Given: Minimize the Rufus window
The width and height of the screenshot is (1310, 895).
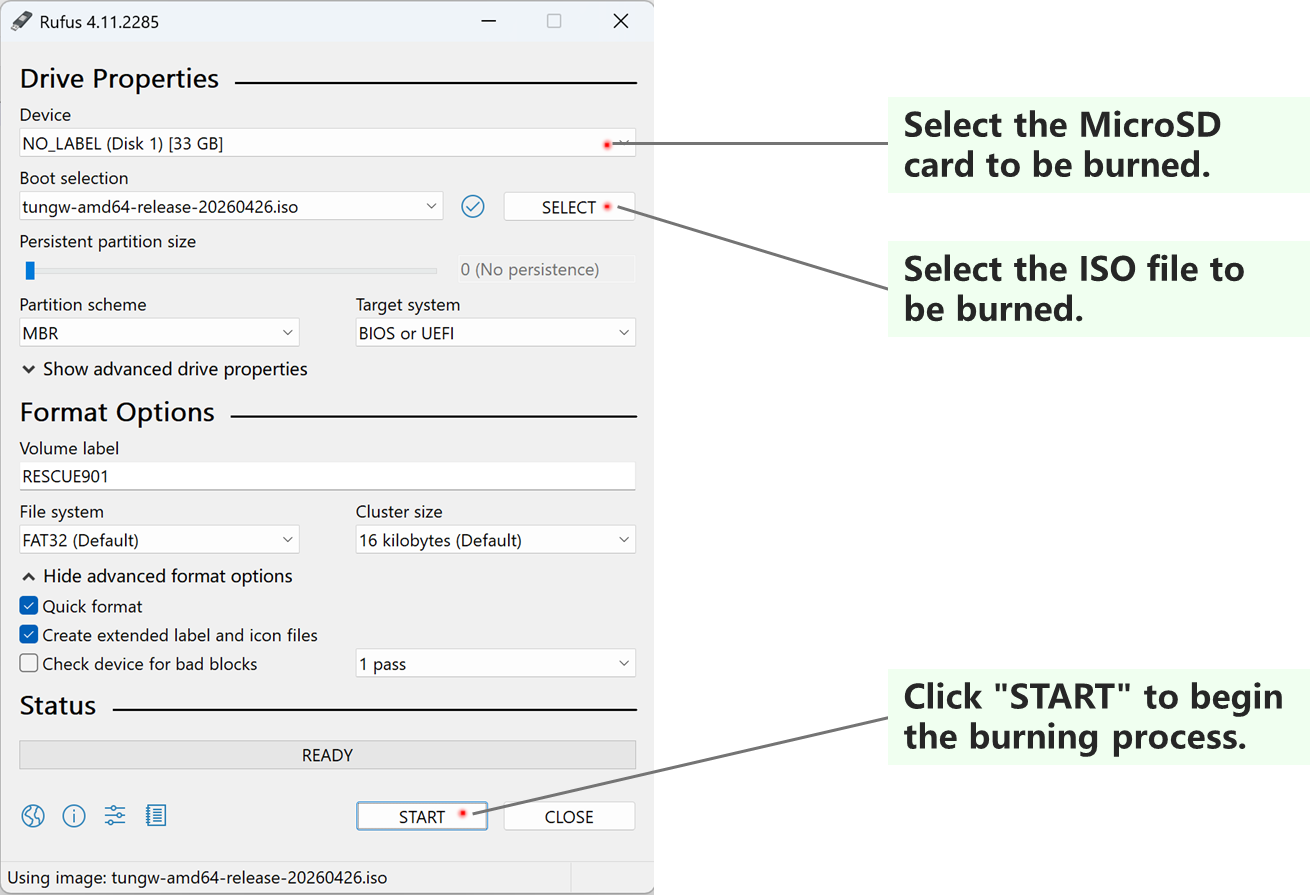Looking at the screenshot, I should point(488,21).
